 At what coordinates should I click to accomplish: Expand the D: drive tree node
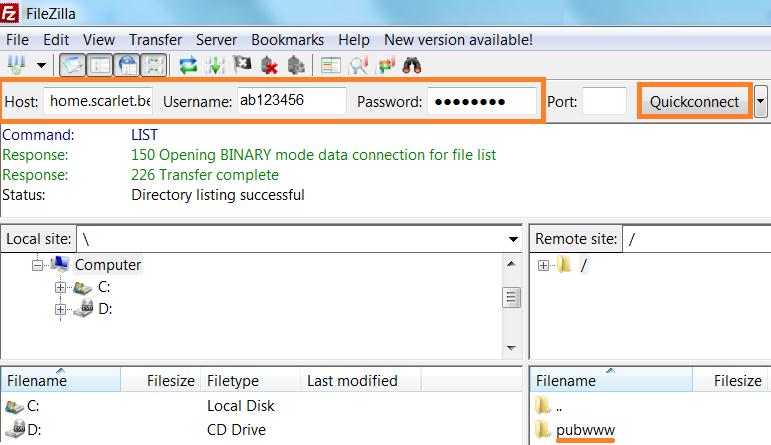pos(60,309)
